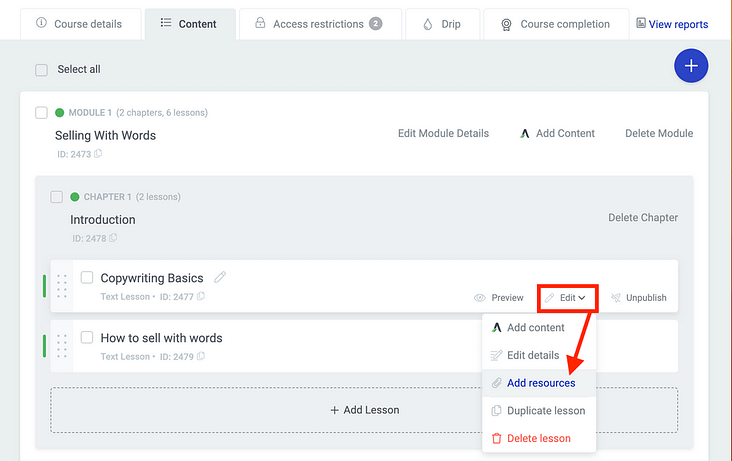The height and width of the screenshot is (461, 732).
Task: Click the blue plus add button
Action: point(691,67)
